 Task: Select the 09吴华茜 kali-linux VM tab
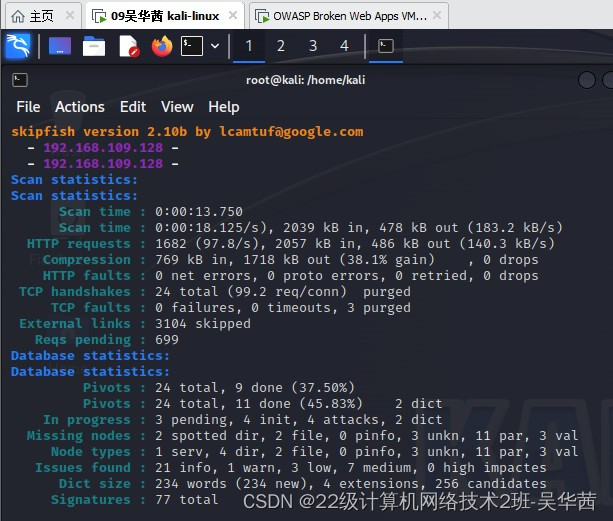click(164, 16)
